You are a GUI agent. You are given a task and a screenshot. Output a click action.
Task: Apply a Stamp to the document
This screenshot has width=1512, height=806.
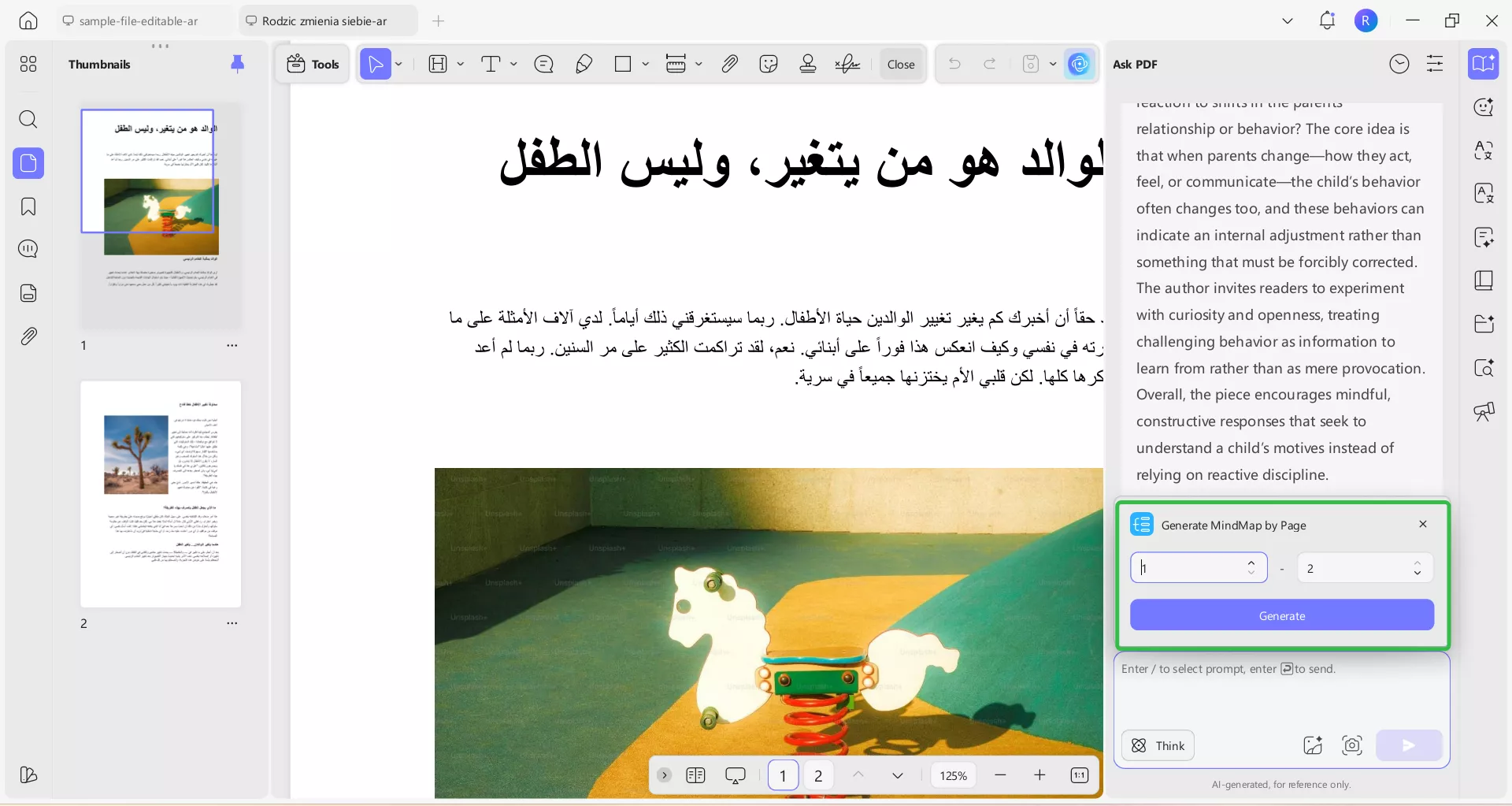[808, 64]
